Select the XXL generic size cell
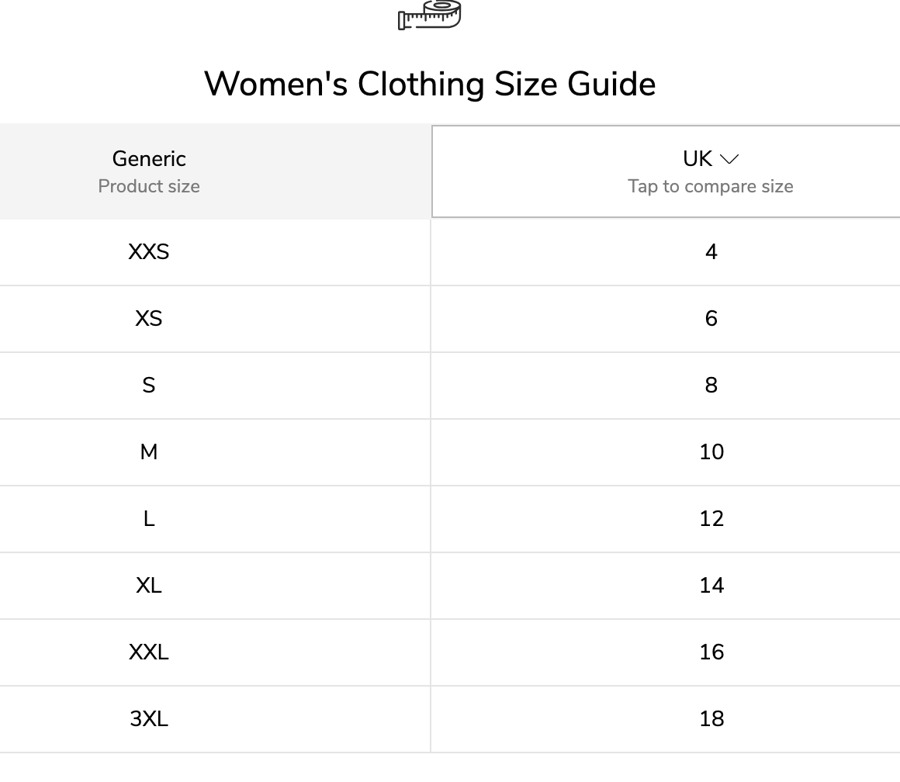This screenshot has height=782, width=900. pyautogui.click(x=149, y=652)
